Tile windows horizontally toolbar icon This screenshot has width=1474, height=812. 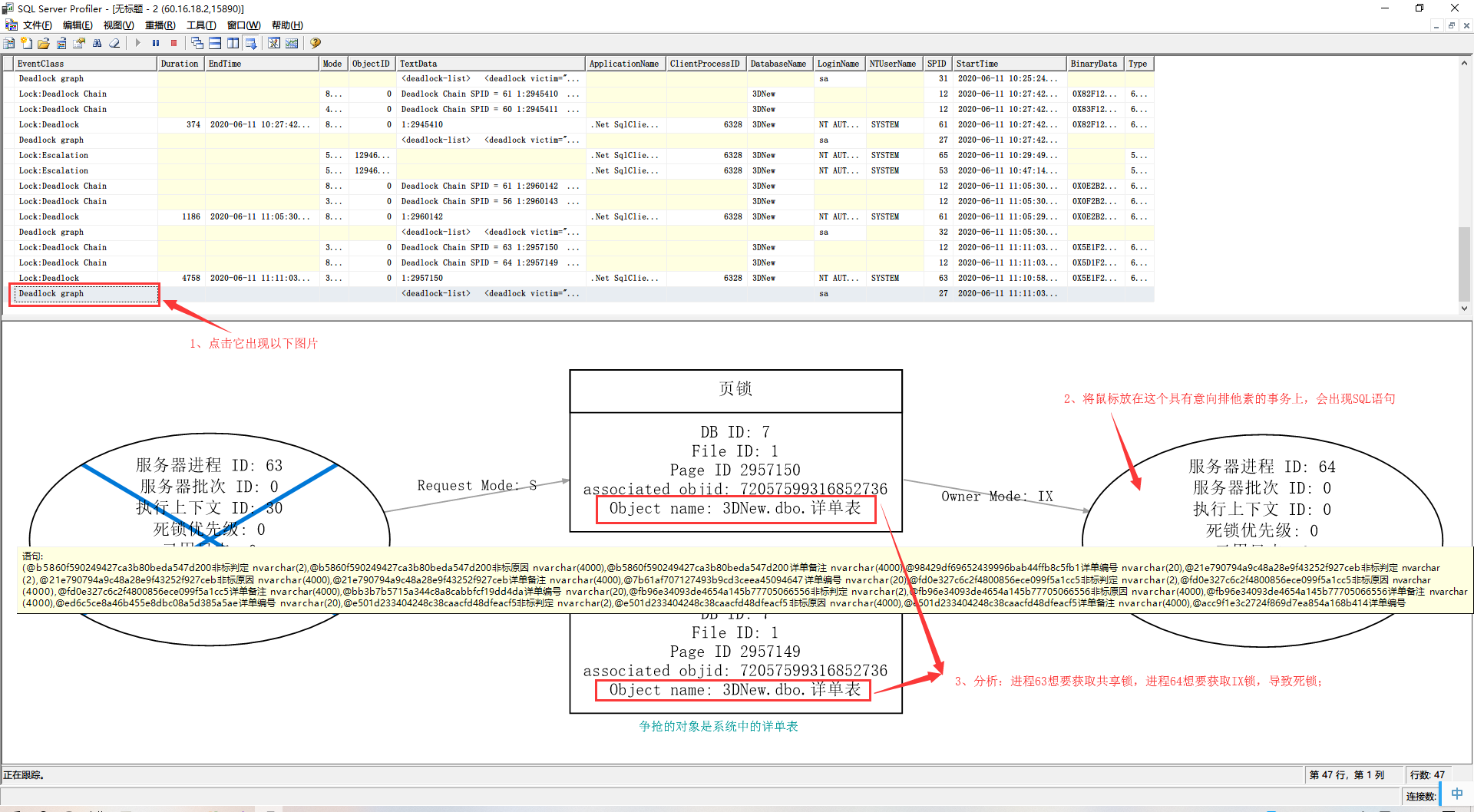pyautogui.click(x=215, y=43)
